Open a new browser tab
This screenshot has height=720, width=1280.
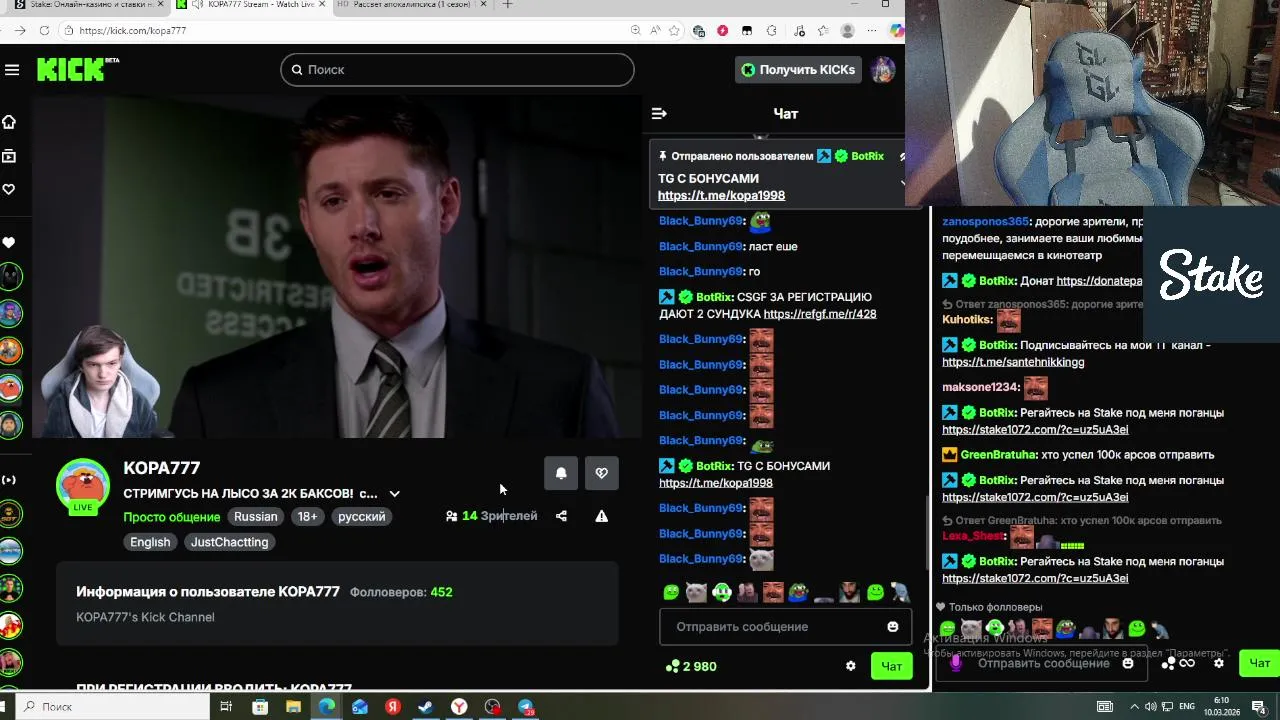point(507,5)
